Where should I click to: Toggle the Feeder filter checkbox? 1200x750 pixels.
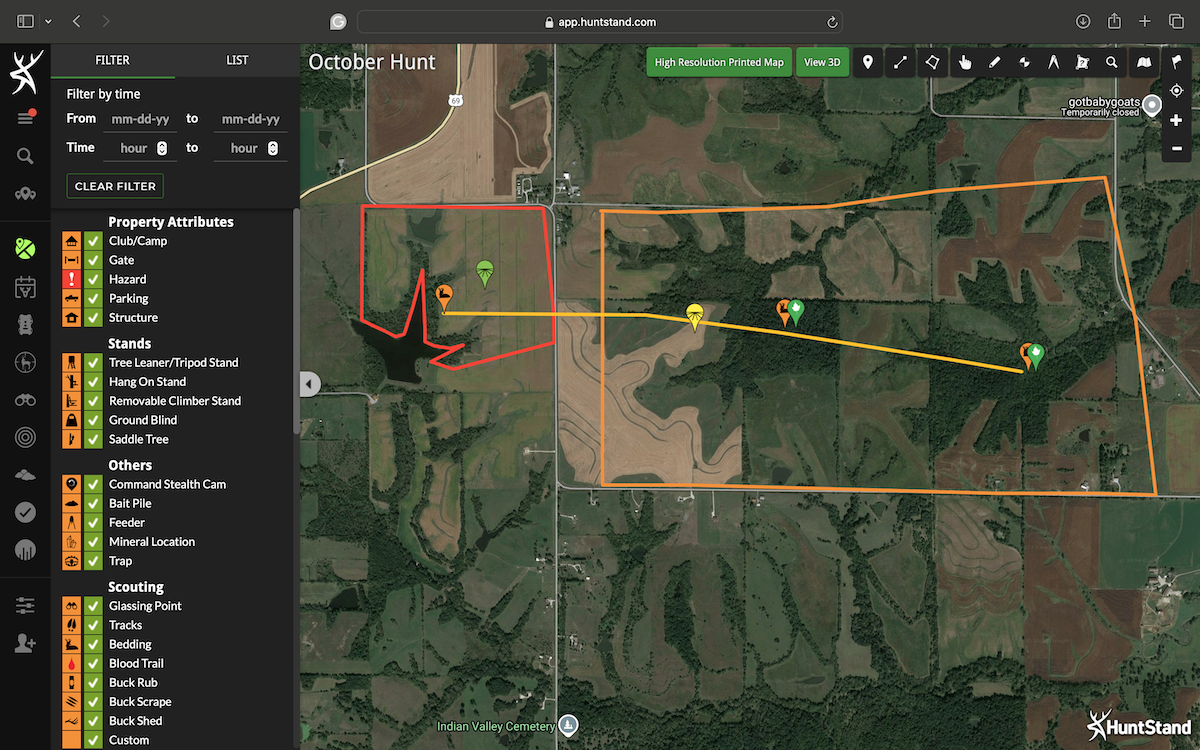(94, 522)
